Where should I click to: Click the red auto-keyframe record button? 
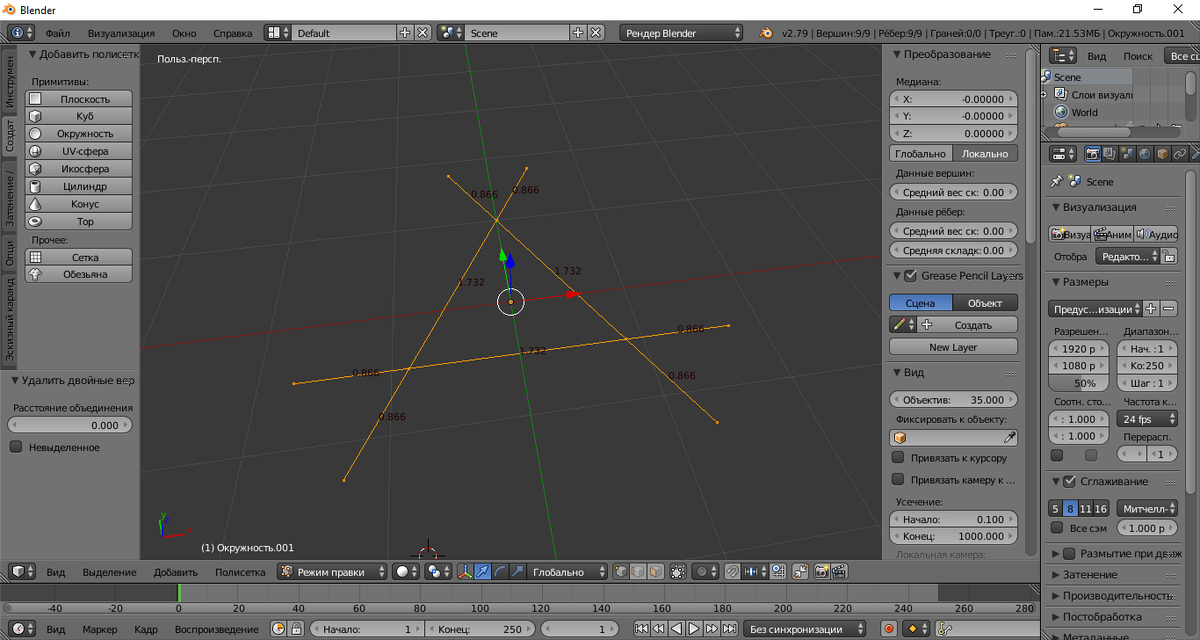[888, 629]
